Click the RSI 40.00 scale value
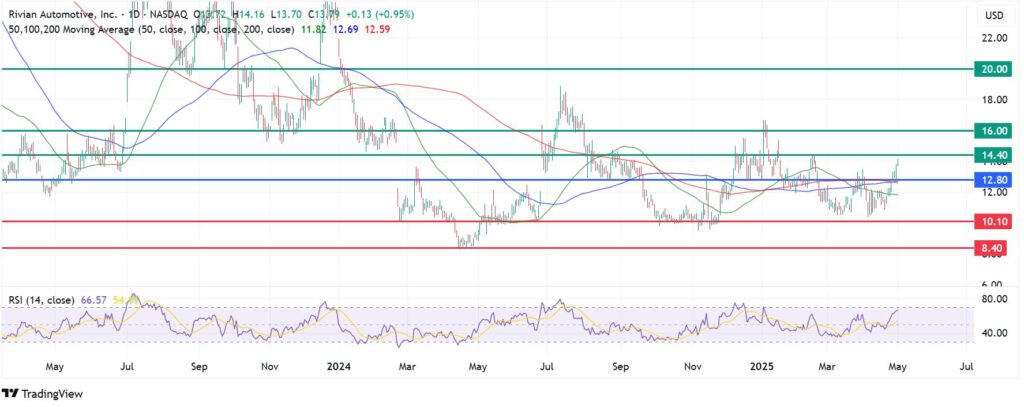 (993, 333)
